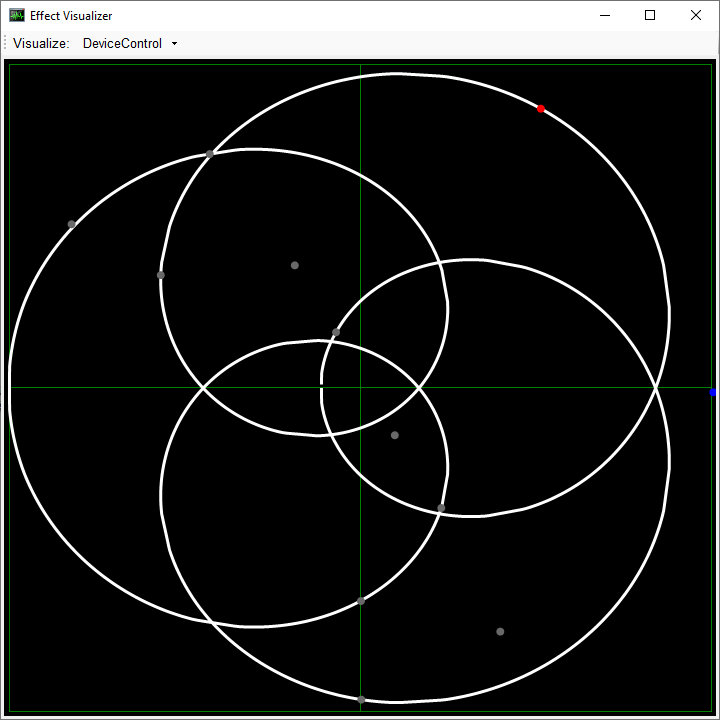Viewport: 720px width, 720px height.
Task: Click the Visualize: label in the toolbar
Action: [41, 44]
